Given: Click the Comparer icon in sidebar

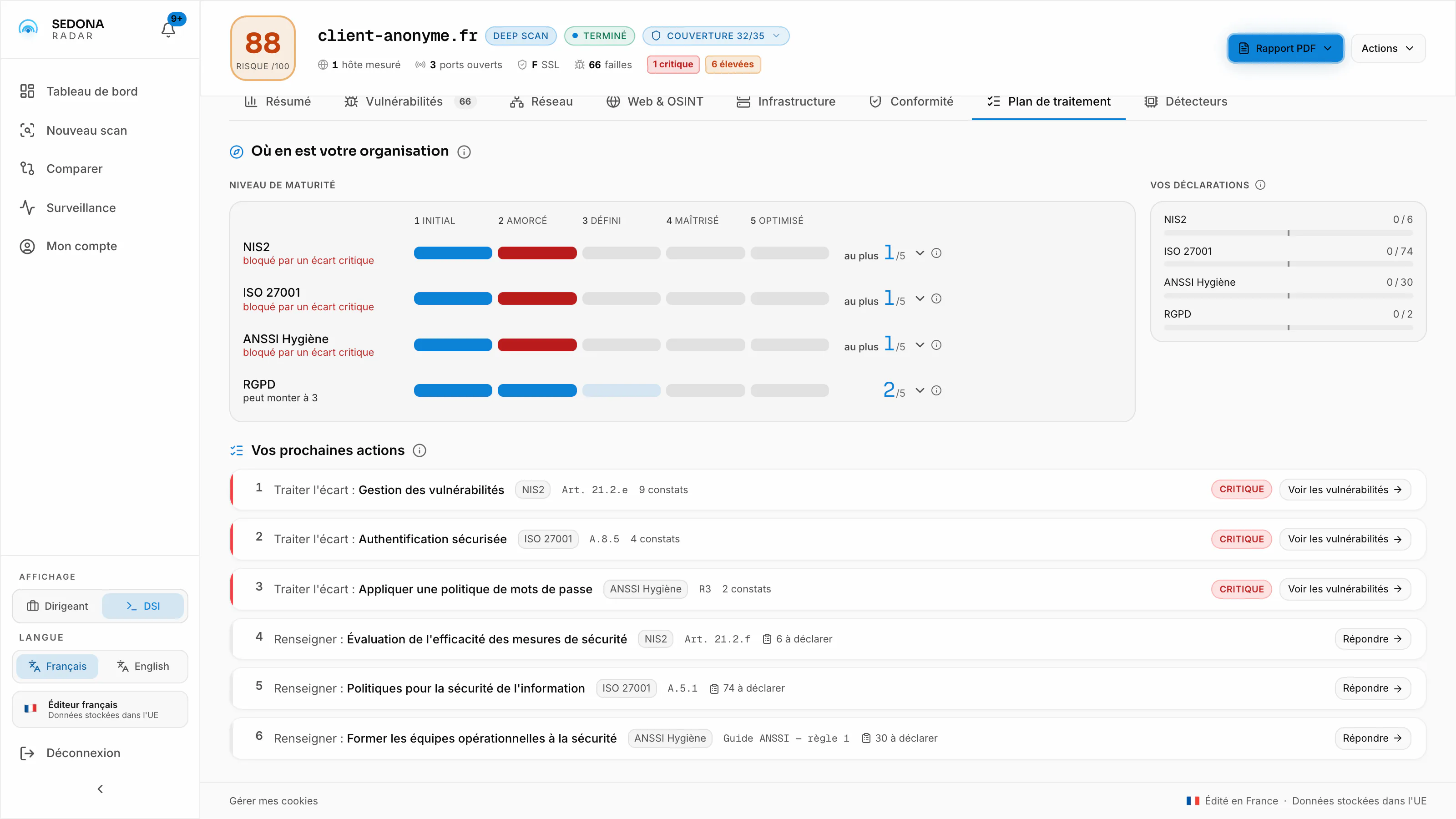Looking at the screenshot, I should [27, 168].
